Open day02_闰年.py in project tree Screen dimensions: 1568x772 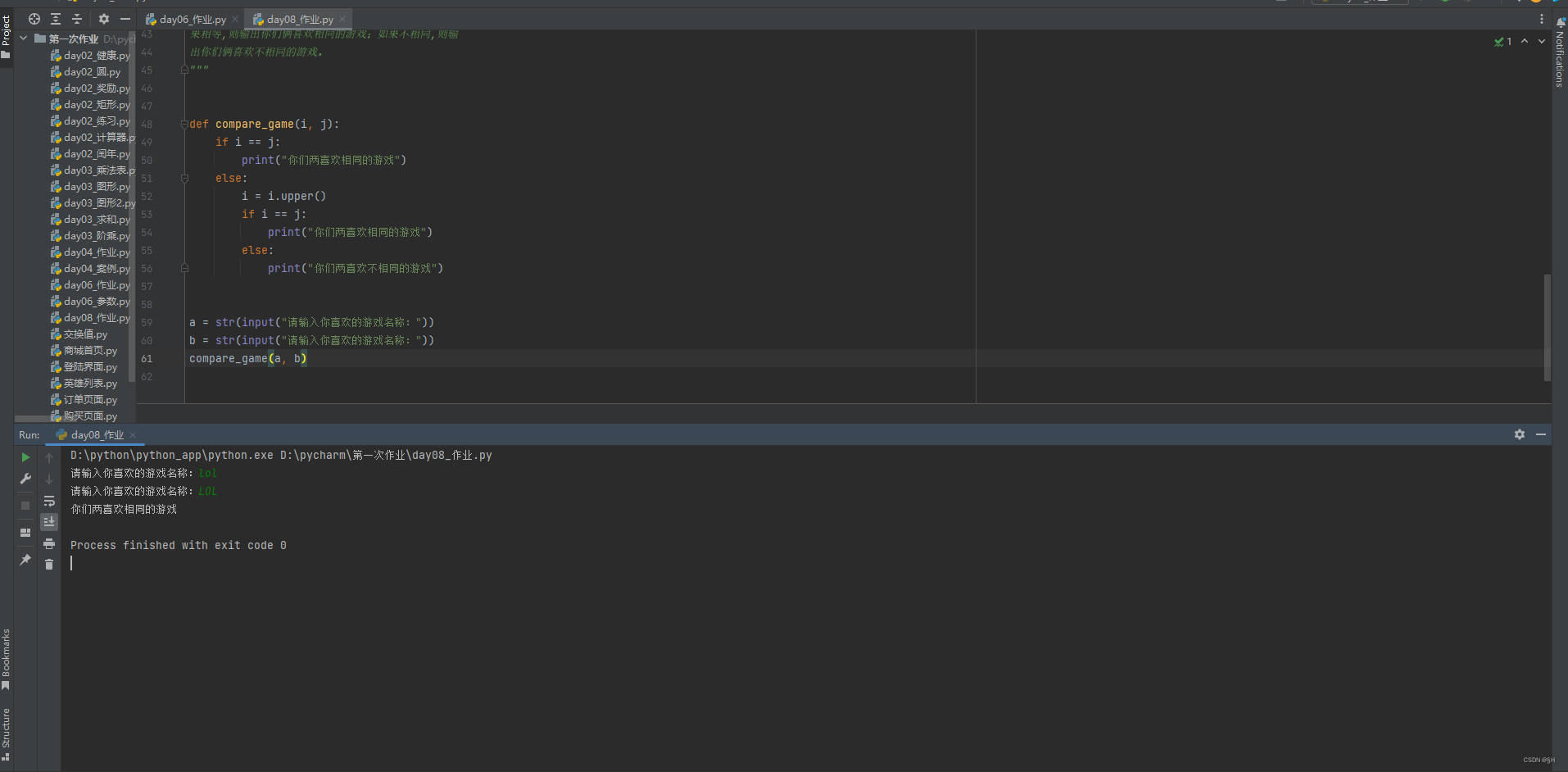(x=90, y=154)
